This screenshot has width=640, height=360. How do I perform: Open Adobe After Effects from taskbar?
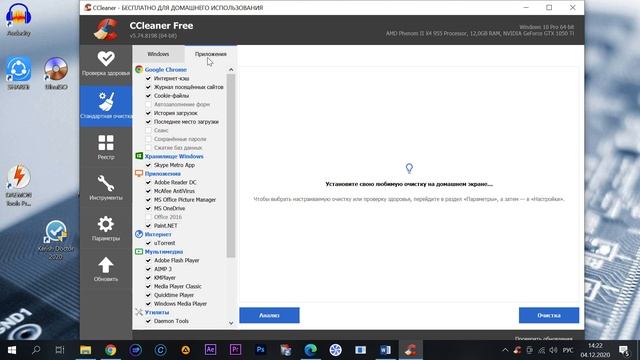coord(210,350)
